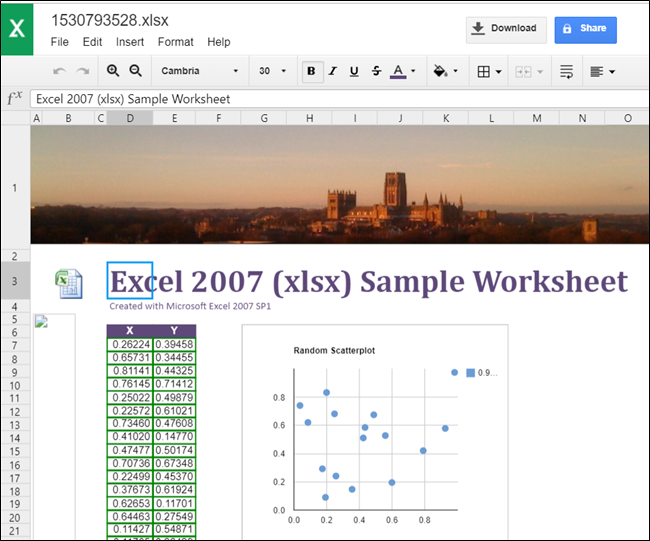Open the Cambria font dropdown
The height and width of the screenshot is (541, 650).
pyautogui.click(x=200, y=71)
